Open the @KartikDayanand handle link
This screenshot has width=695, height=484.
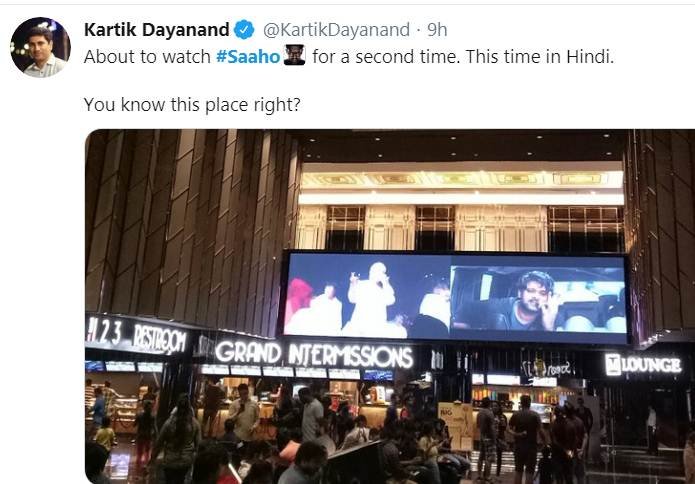tap(336, 30)
